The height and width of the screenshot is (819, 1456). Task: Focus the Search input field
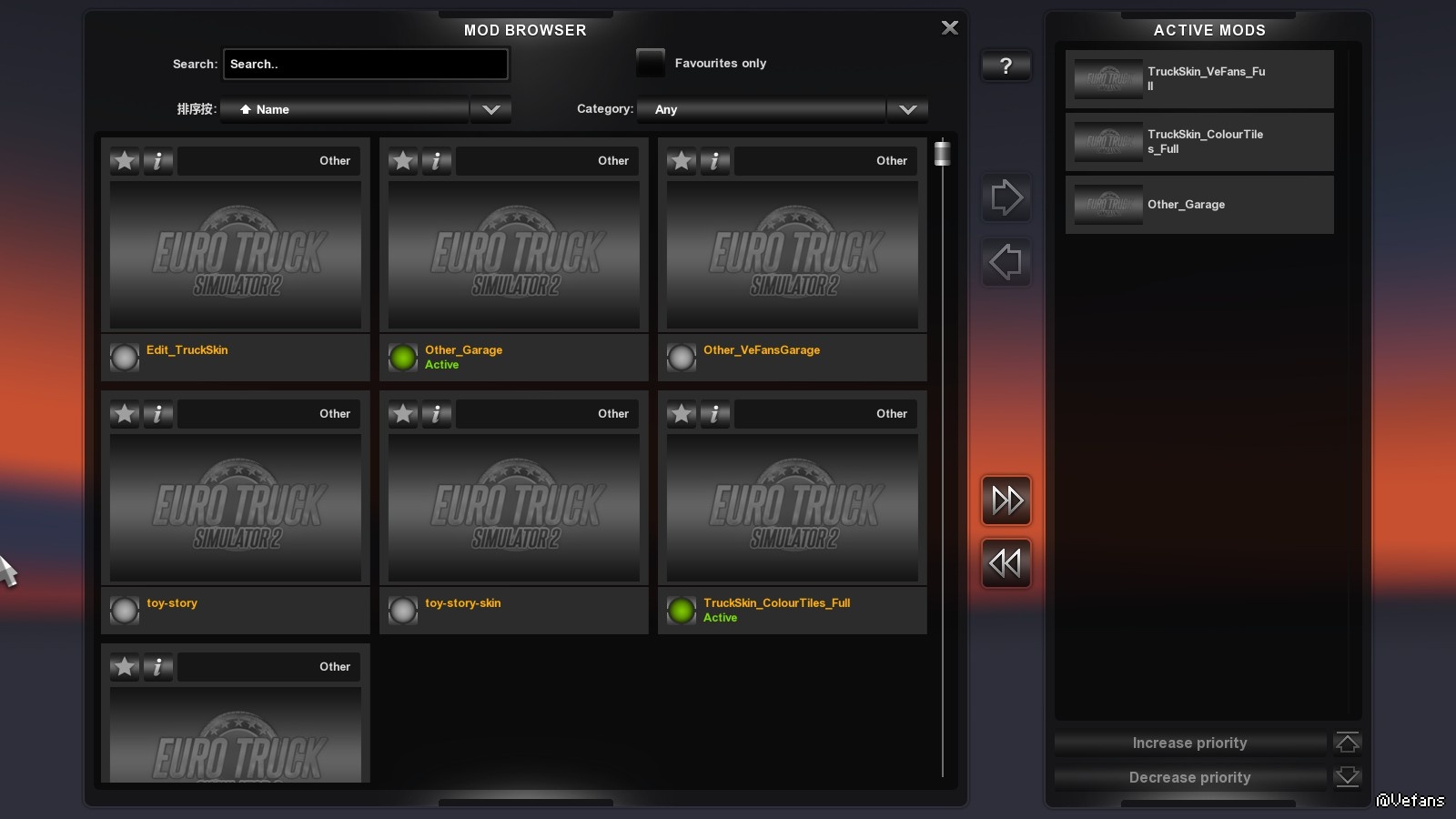pos(366,64)
